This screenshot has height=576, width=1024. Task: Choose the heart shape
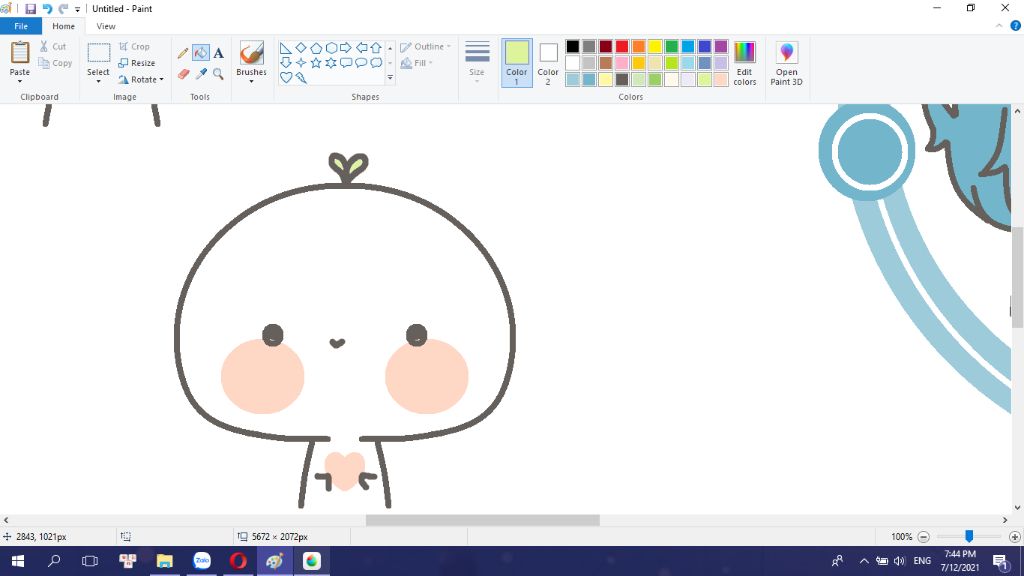pyautogui.click(x=285, y=78)
